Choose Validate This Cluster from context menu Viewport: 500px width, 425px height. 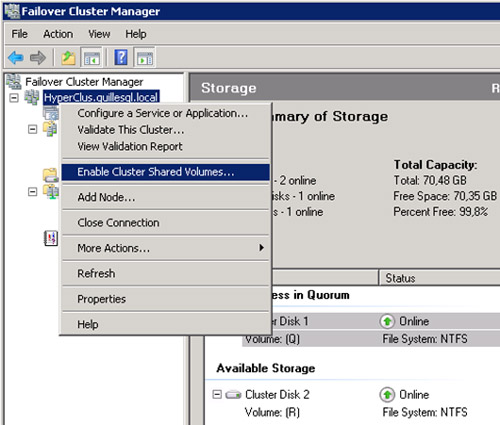tap(166, 130)
